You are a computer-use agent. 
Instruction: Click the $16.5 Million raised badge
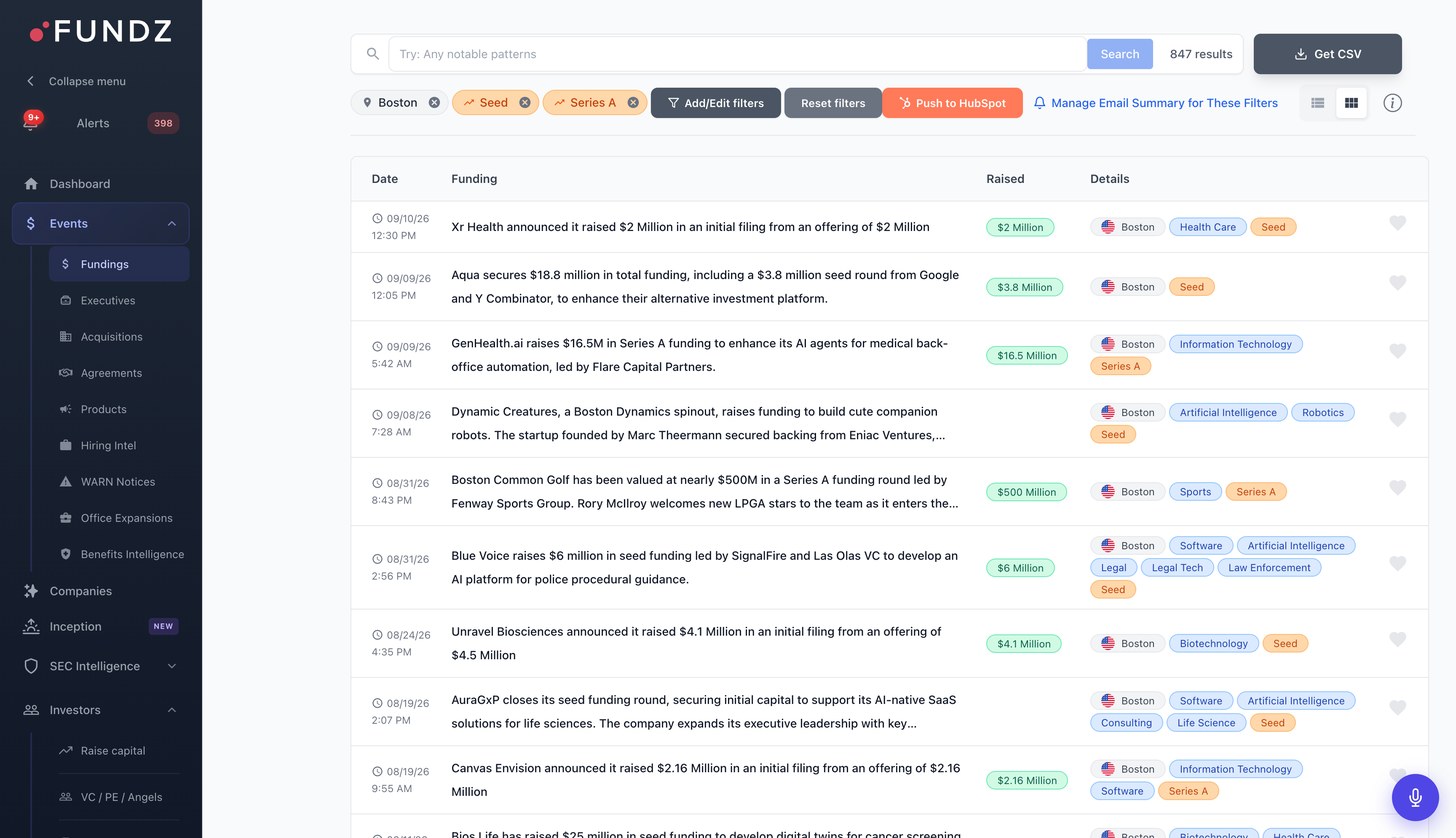pos(1027,355)
